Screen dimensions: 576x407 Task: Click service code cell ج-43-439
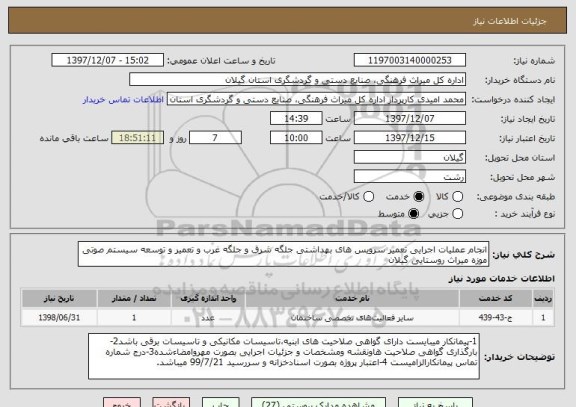pyautogui.click(x=495, y=317)
